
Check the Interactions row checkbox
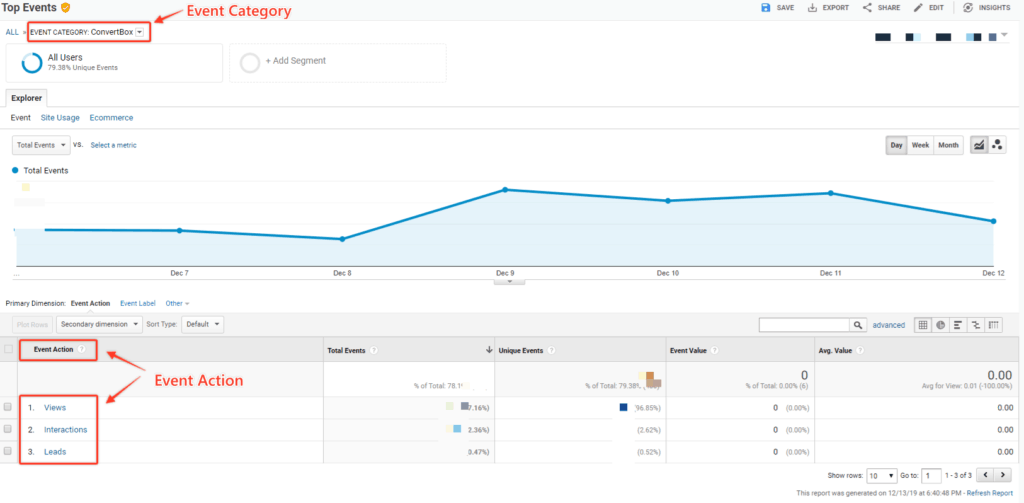[x=8, y=429]
